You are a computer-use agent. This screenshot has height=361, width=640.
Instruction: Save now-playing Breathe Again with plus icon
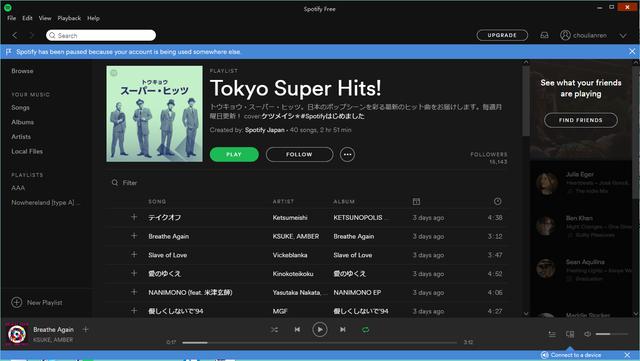(85, 329)
